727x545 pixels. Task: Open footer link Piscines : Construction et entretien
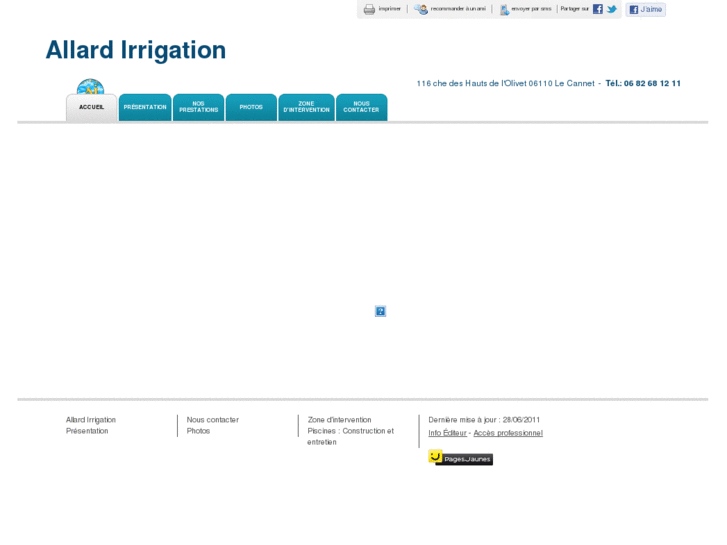click(x=351, y=436)
